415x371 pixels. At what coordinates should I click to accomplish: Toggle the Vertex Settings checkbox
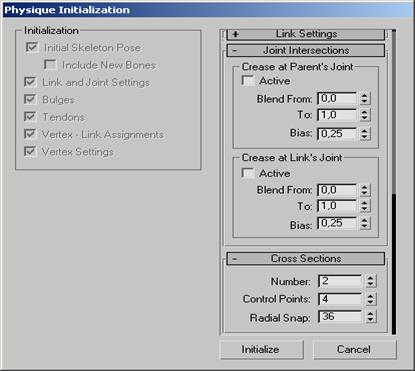[x=30, y=152]
